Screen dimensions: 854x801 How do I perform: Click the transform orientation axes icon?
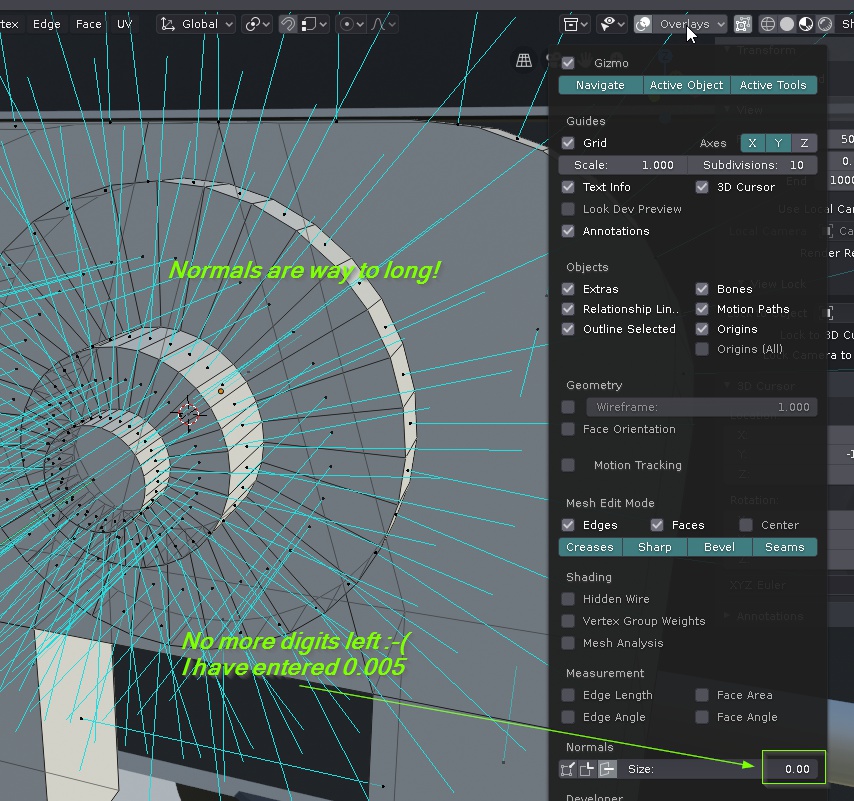click(168, 24)
